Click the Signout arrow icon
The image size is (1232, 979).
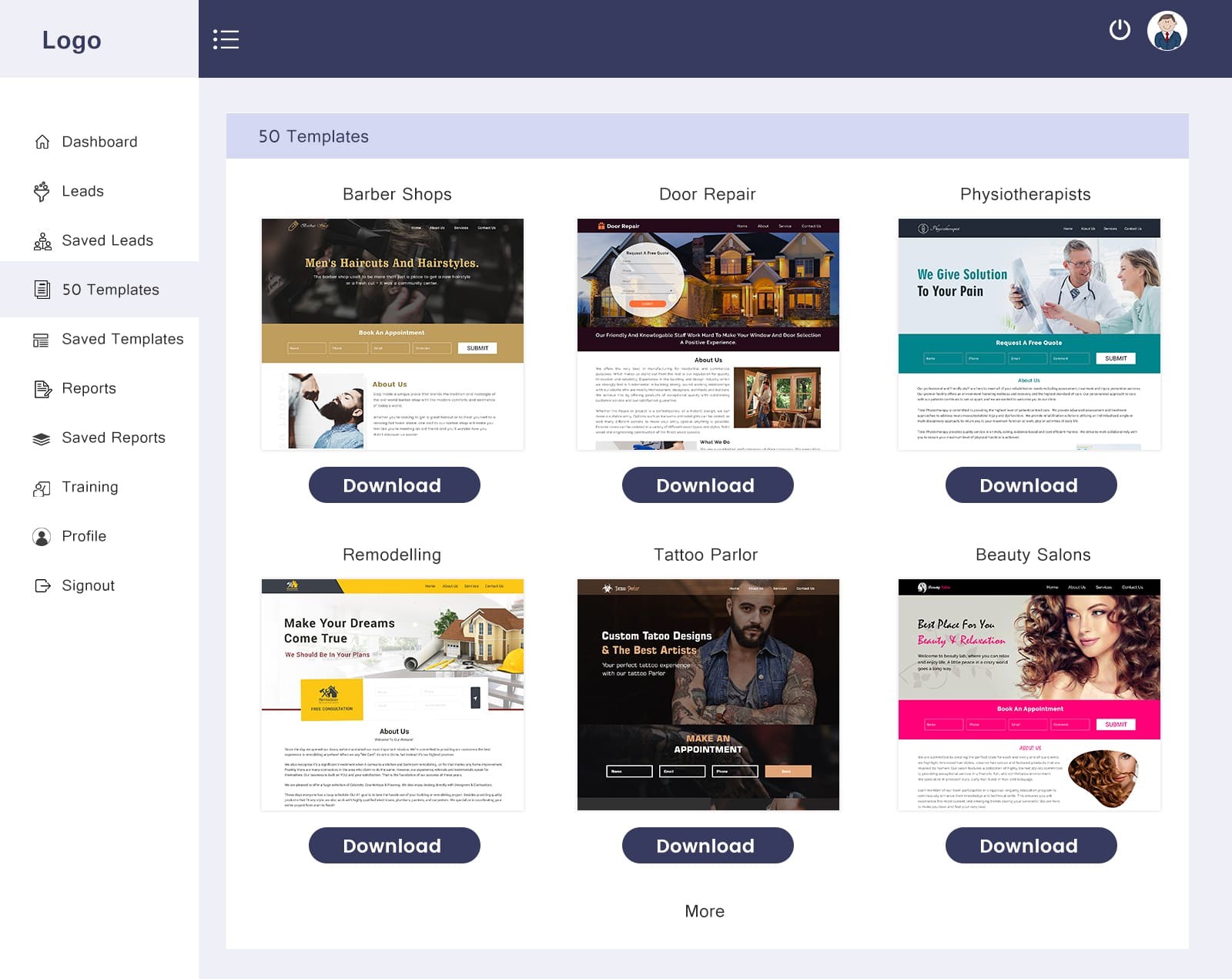pyautogui.click(x=42, y=586)
